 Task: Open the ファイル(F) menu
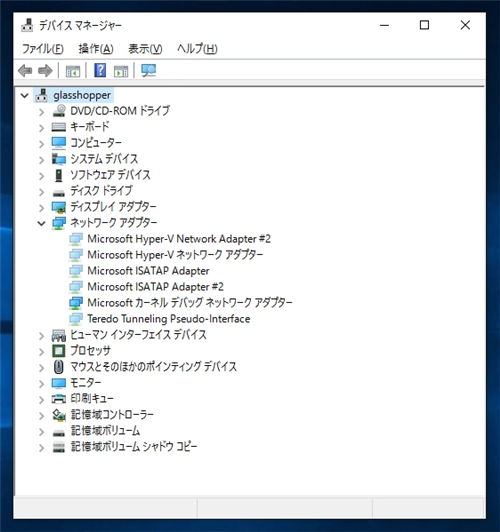tap(43, 49)
